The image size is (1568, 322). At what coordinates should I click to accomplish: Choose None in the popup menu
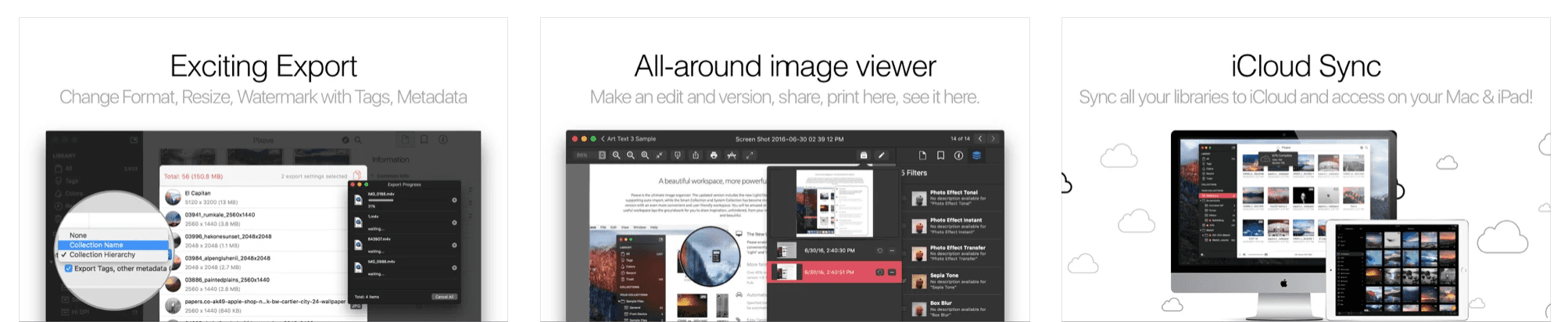point(78,235)
